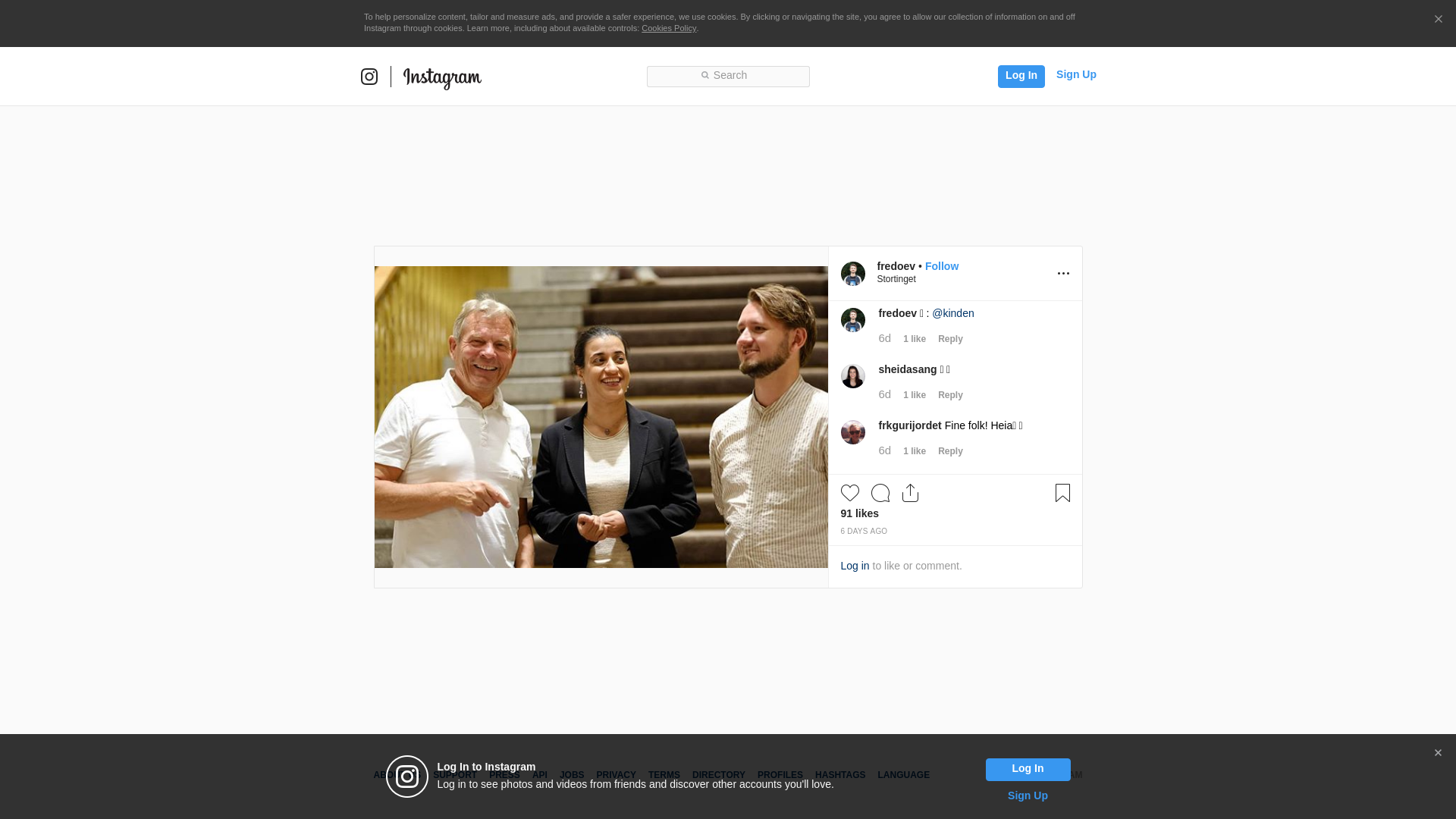Open the PROFILES footer link

[x=780, y=775]
